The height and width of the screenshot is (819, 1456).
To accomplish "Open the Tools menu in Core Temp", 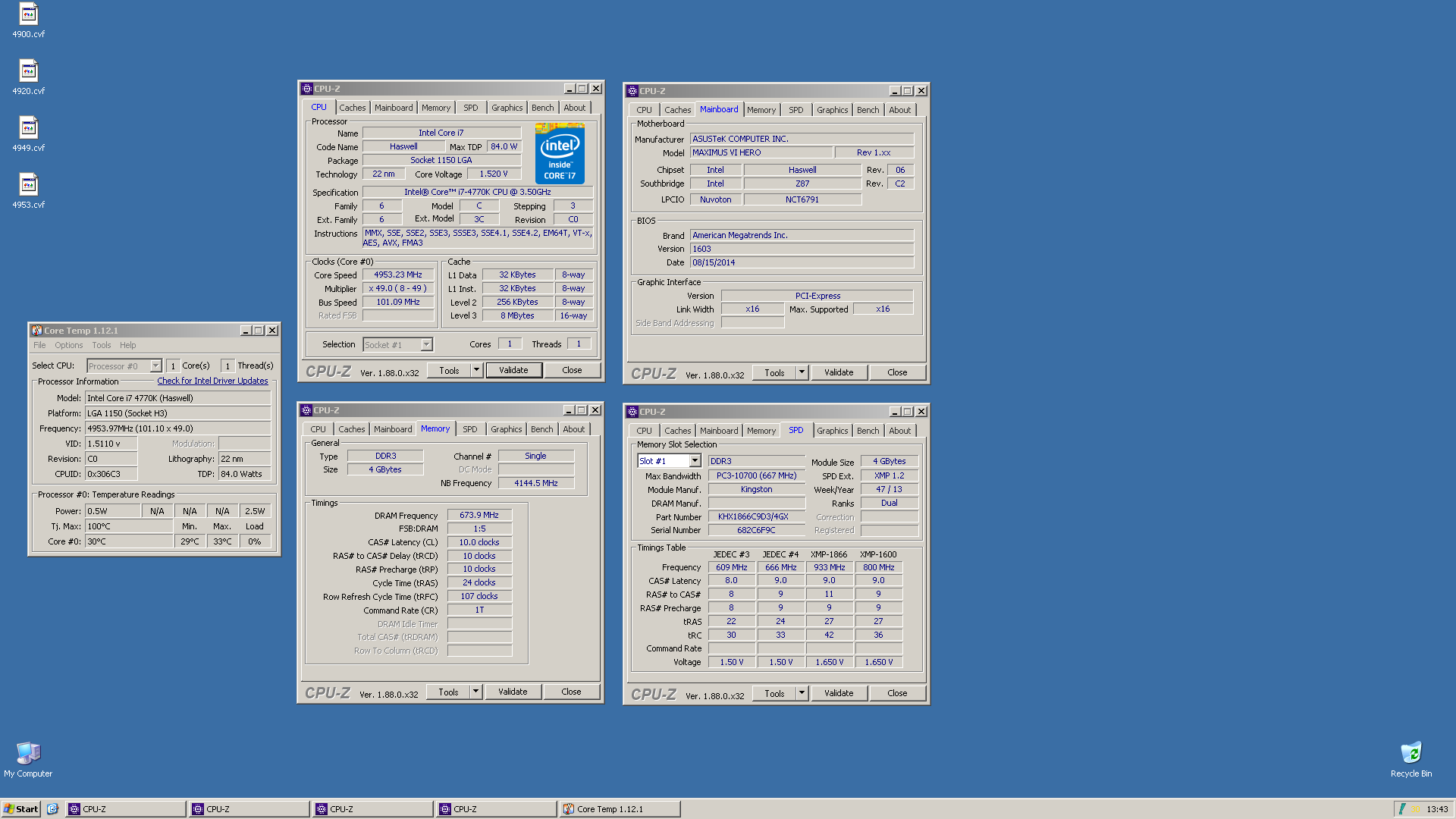I will (x=102, y=345).
